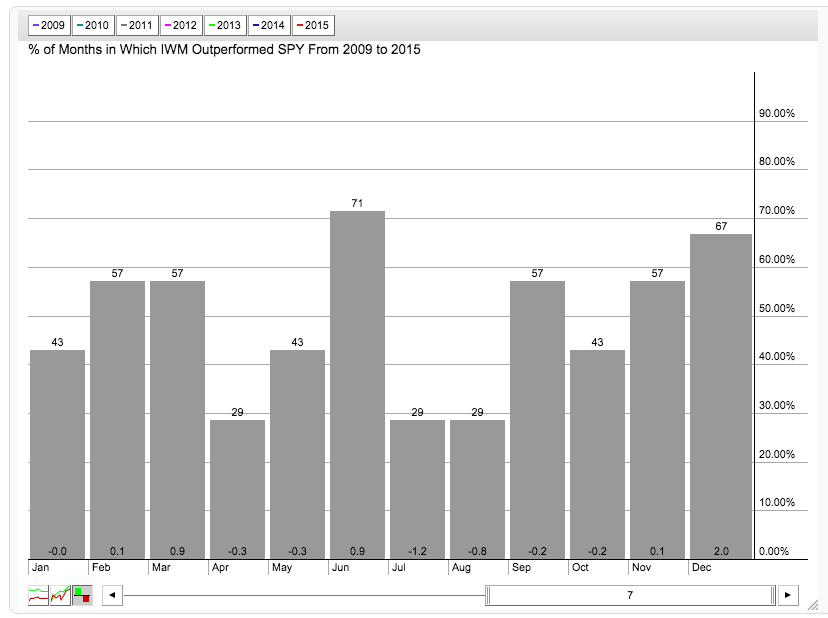Viewport: 828px width, 618px height.
Task: Click the left arrow of the year slider
Action: [x=112, y=595]
